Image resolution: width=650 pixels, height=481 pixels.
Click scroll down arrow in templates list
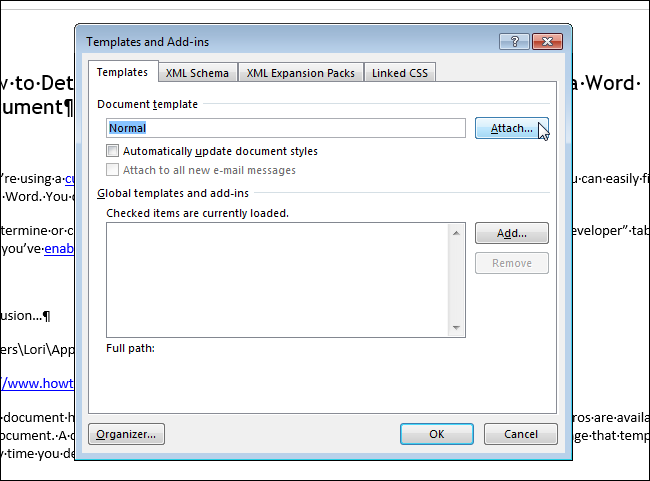pyautogui.click(x=456, y=328)
